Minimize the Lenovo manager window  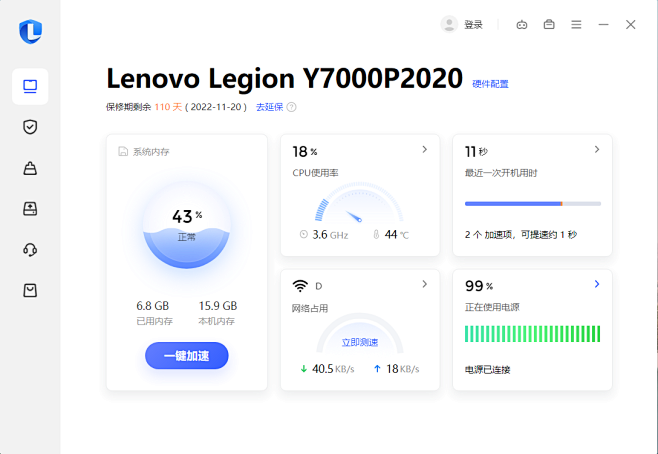(603, 25)
